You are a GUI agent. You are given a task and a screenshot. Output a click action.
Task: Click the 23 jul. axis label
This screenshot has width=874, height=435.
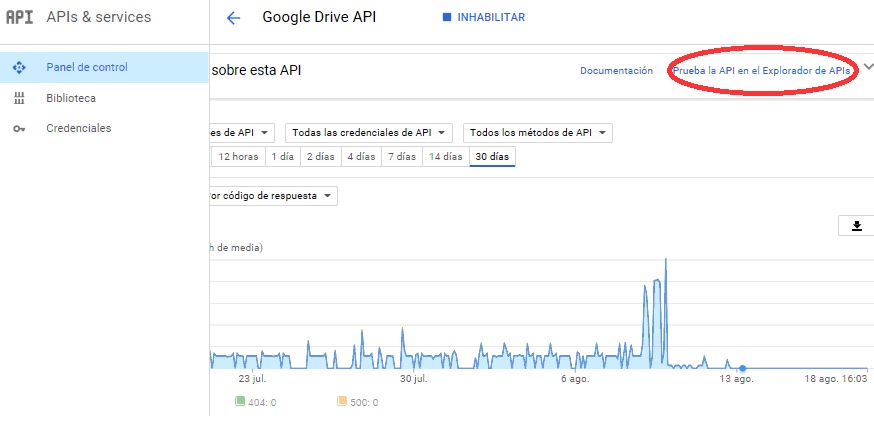click(x=252, y=379)
